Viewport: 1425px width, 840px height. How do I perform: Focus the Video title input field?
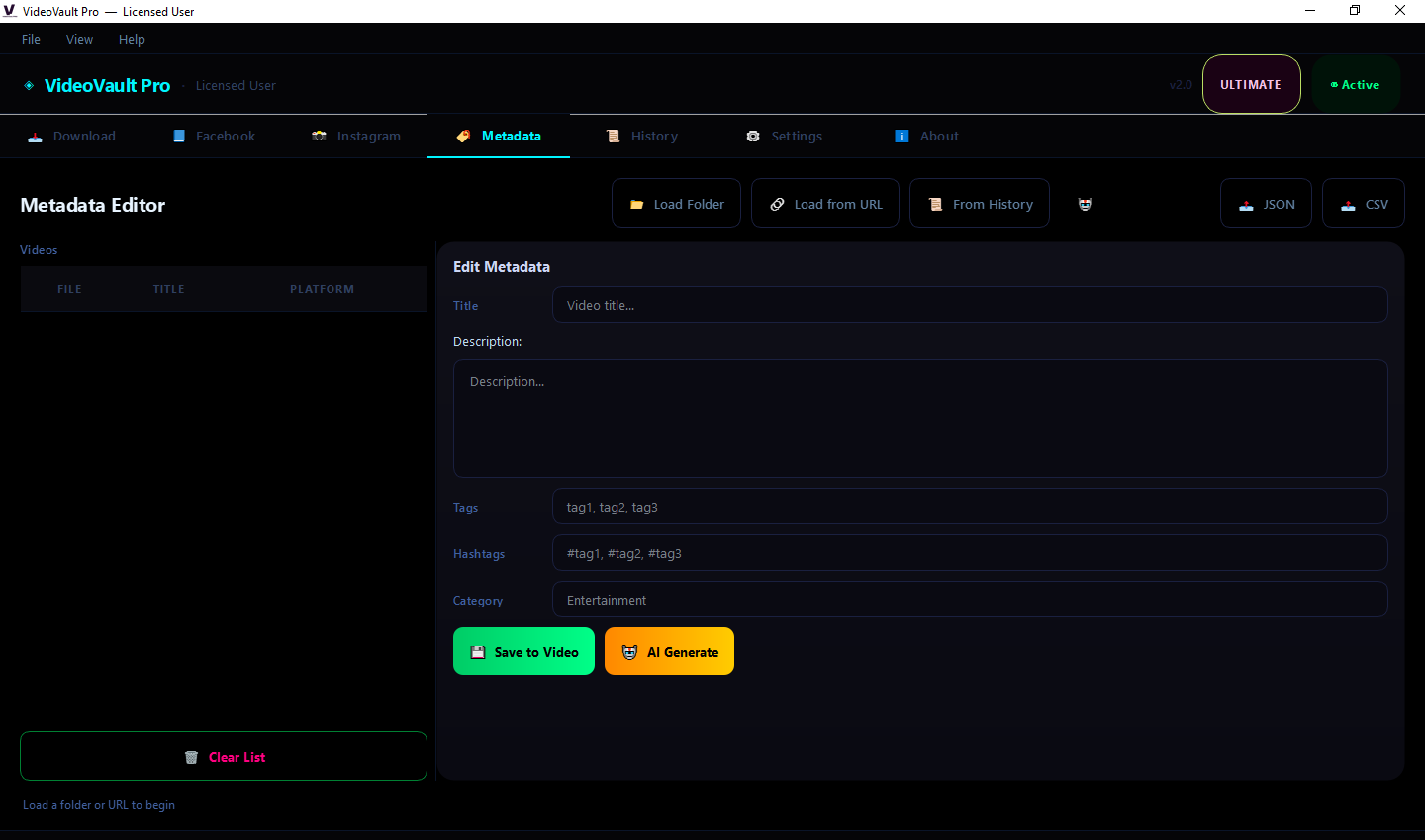click(970, 305)
